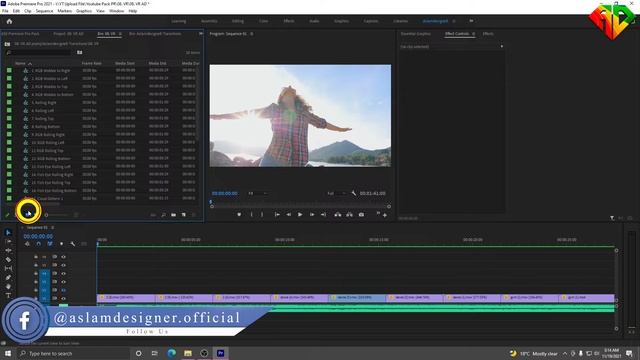Click the New Bin folder icon
This screenshot has width=640, height=360.
click(x=173, y=215)
